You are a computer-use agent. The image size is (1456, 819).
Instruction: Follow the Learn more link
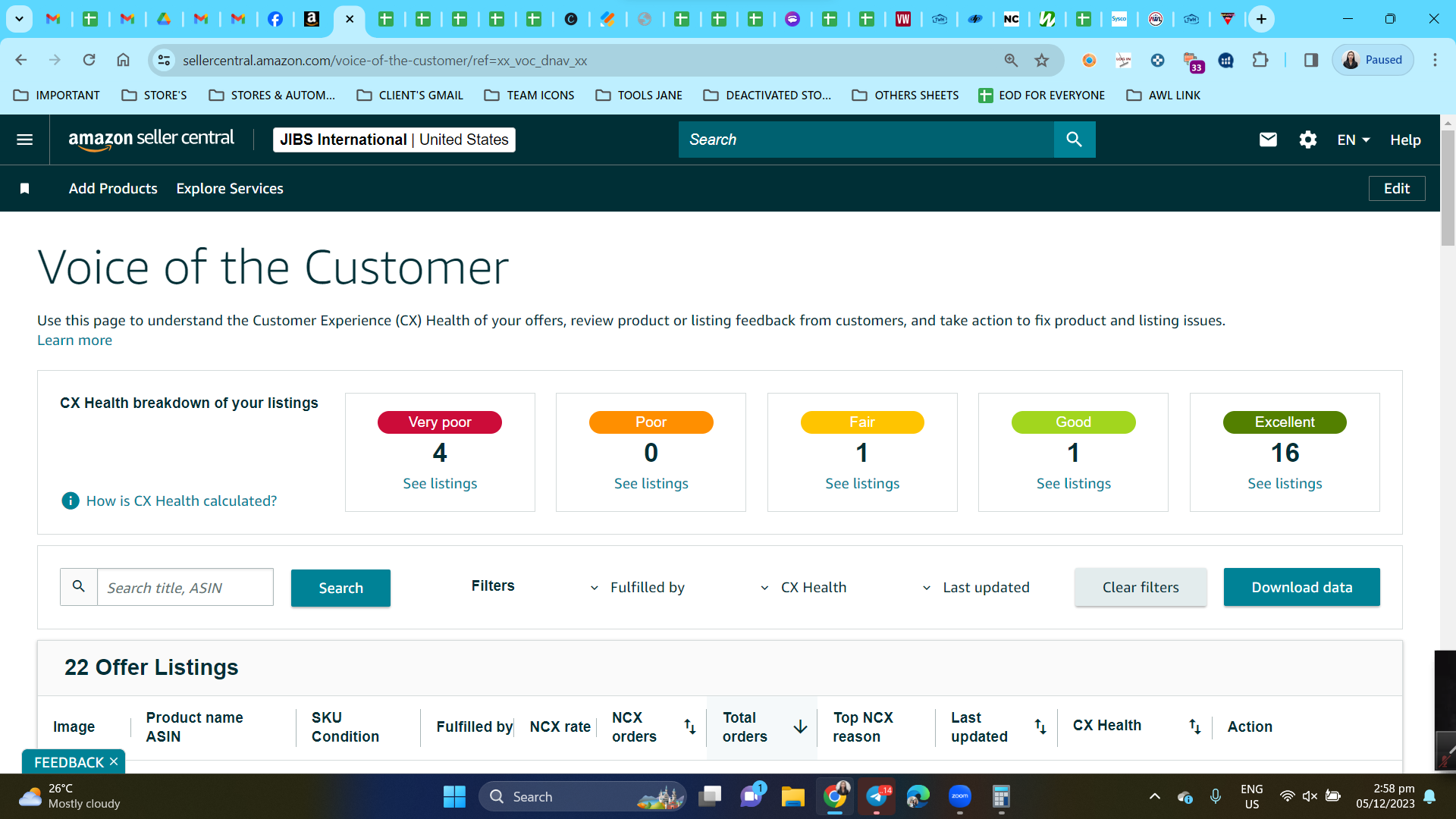click(x=75, y=340)
